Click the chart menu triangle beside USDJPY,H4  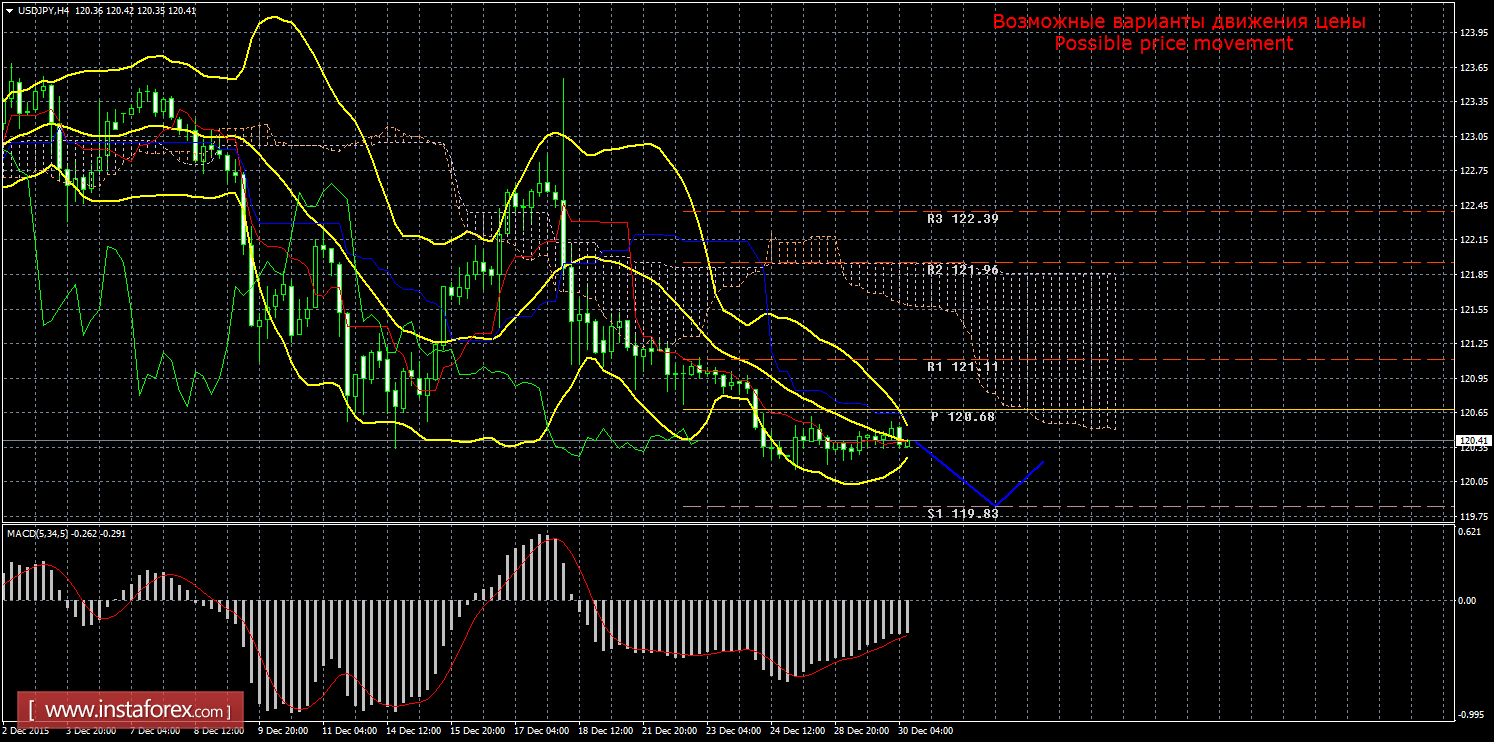point(9,10)
